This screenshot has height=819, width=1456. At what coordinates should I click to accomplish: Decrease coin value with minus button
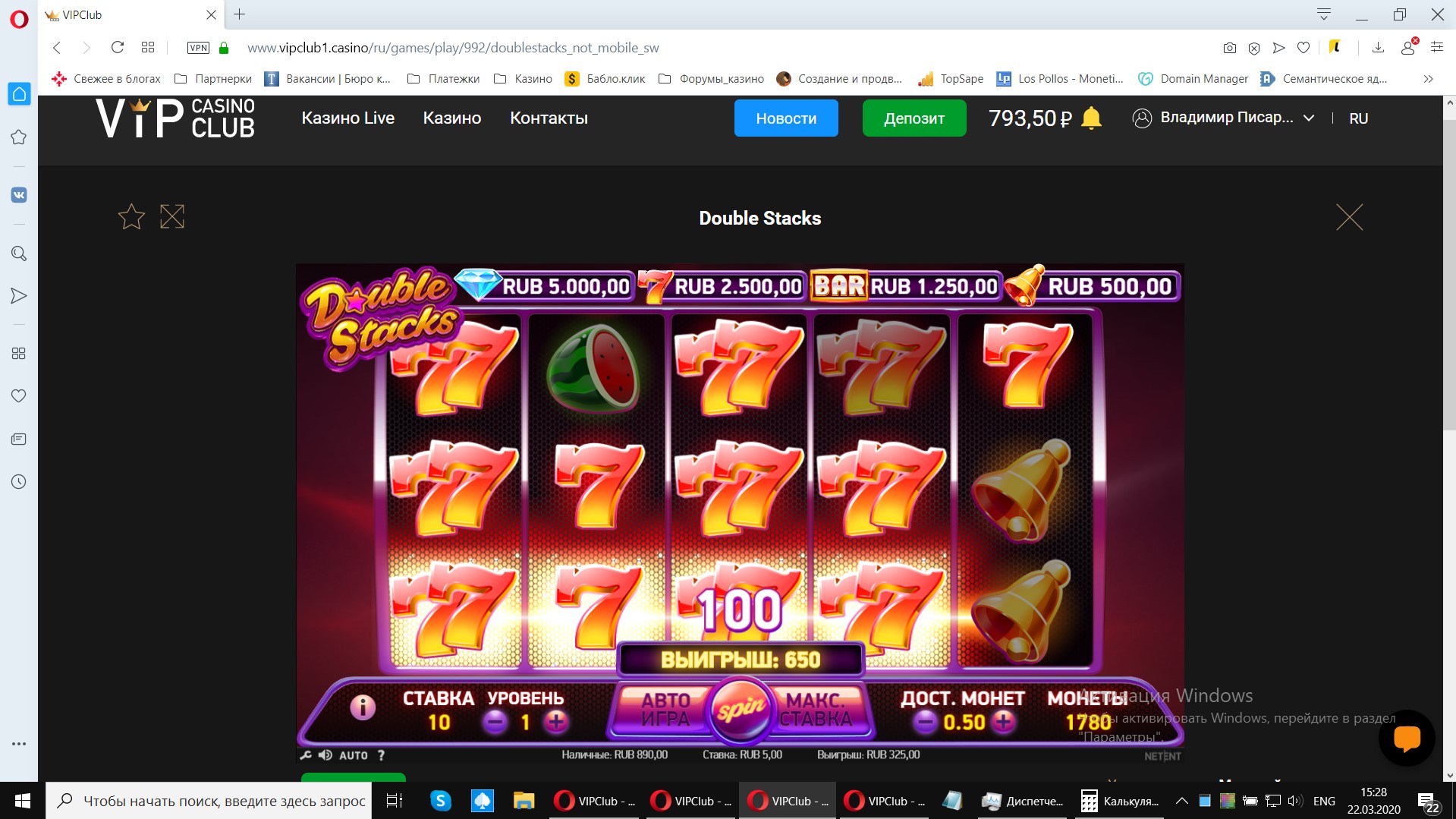point(924,721)
